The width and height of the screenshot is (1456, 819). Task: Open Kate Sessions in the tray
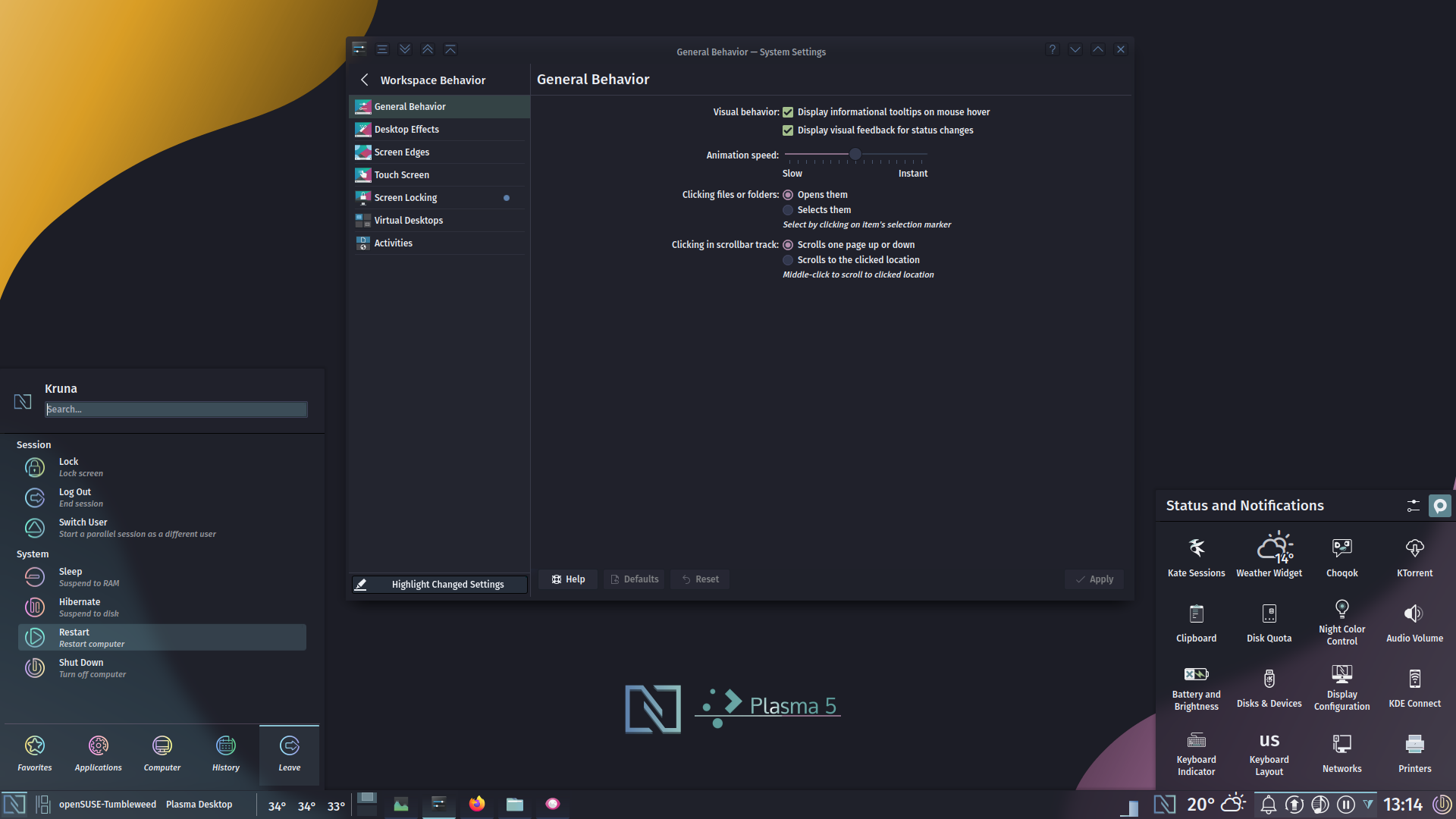1196,557
